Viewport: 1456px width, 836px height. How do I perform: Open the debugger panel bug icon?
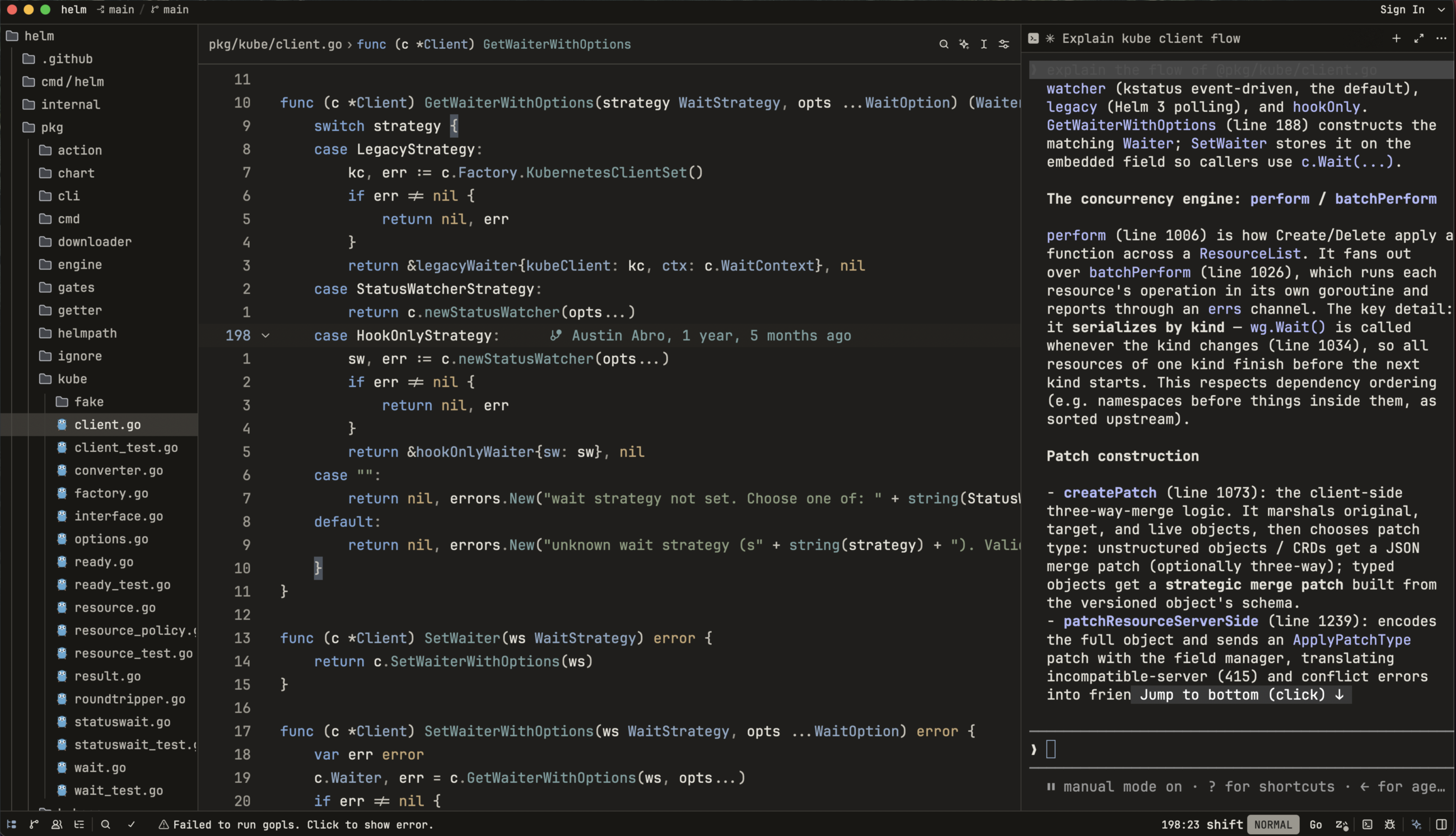(1390, 824)
